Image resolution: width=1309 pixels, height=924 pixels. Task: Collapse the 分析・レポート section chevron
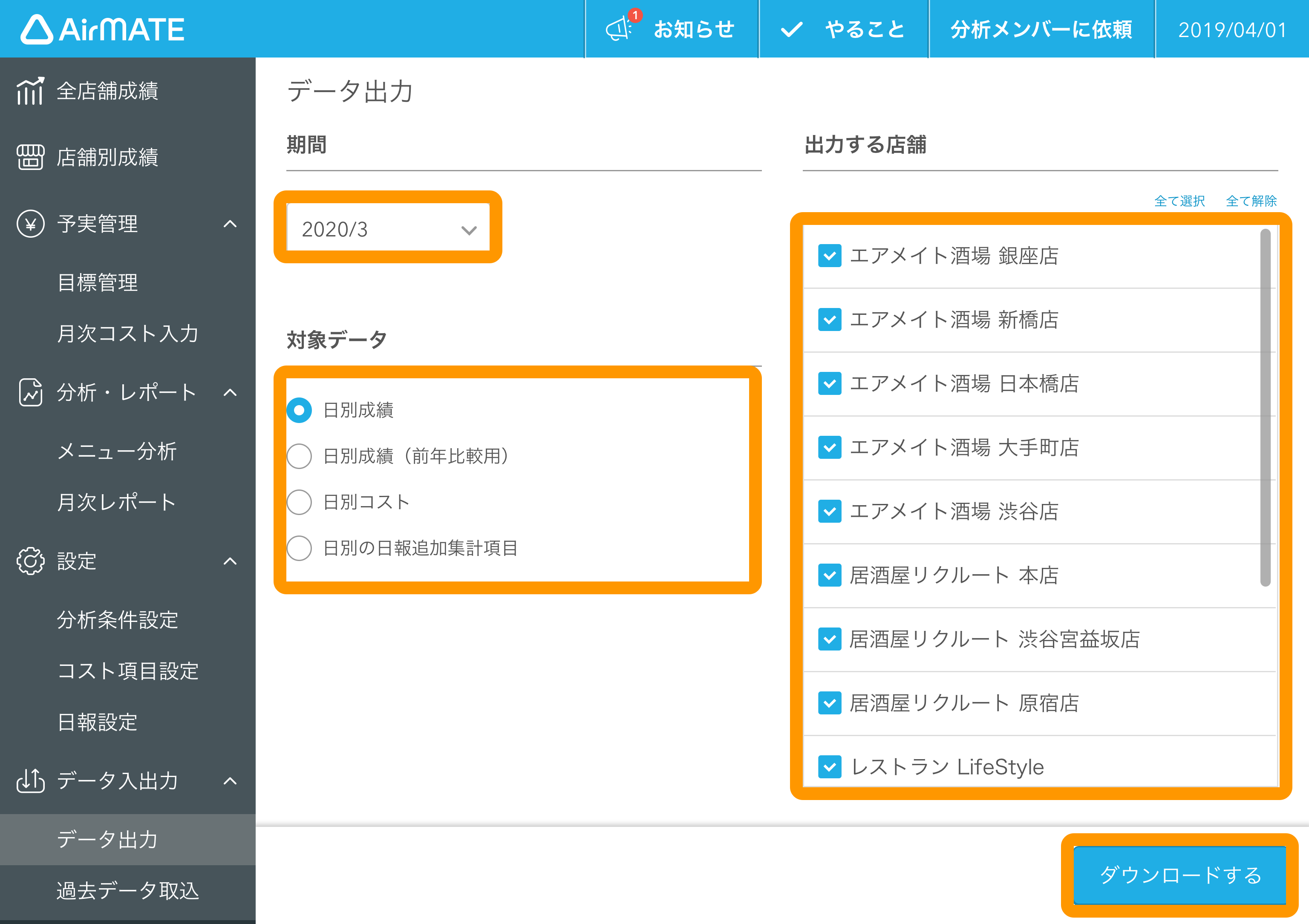[230, 392]
